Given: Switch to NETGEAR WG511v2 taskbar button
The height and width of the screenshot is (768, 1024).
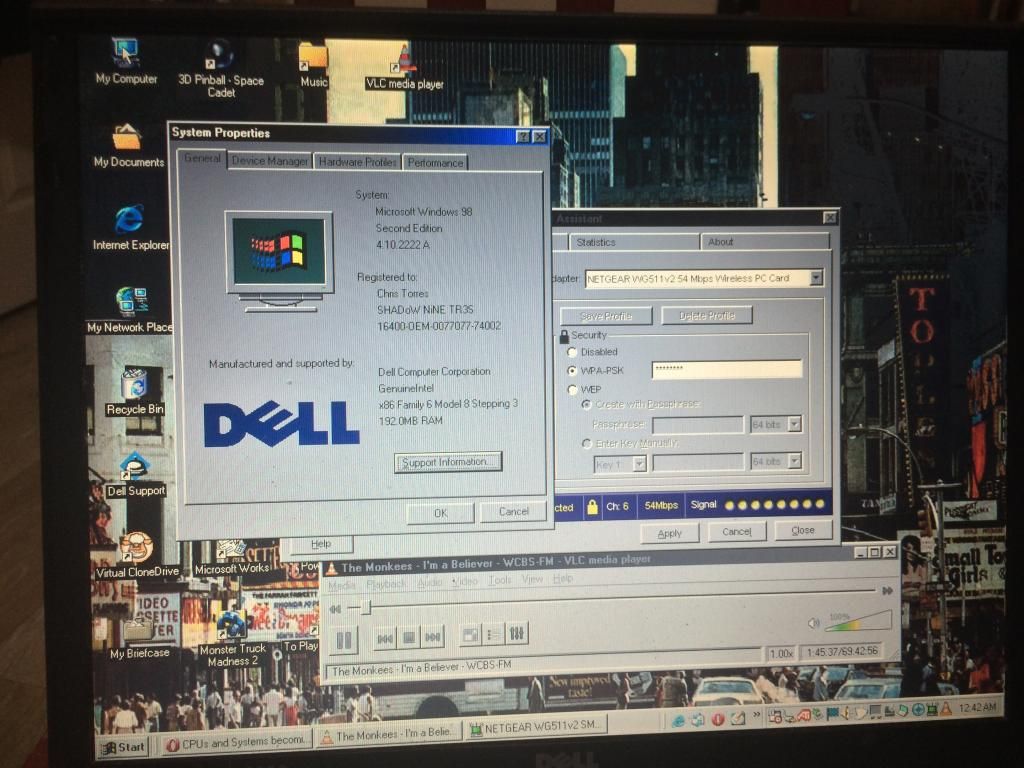Looking at the screenshot, I should [536, 728].
